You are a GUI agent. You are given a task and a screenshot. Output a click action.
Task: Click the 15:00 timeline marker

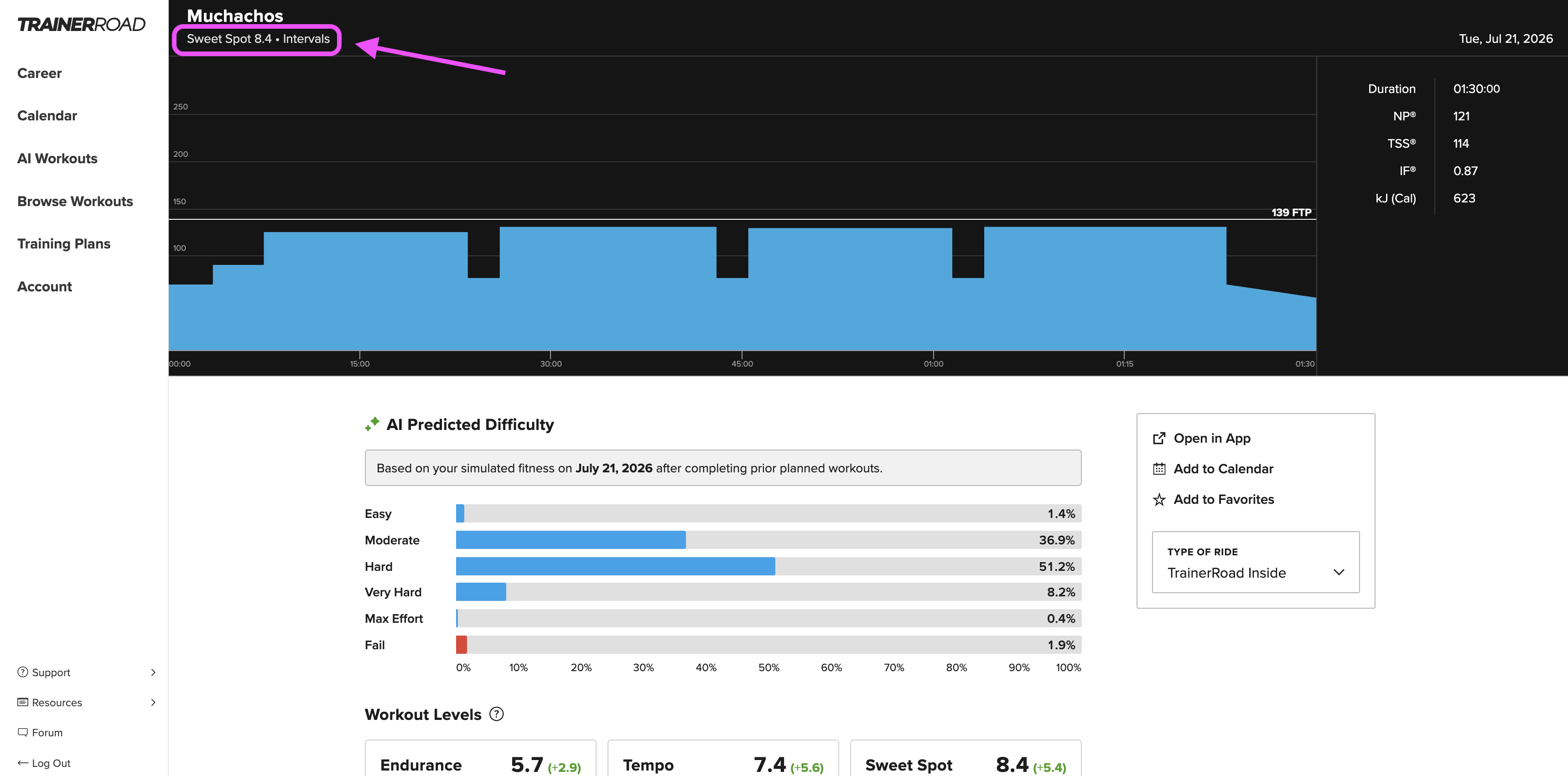pos(360,364)
